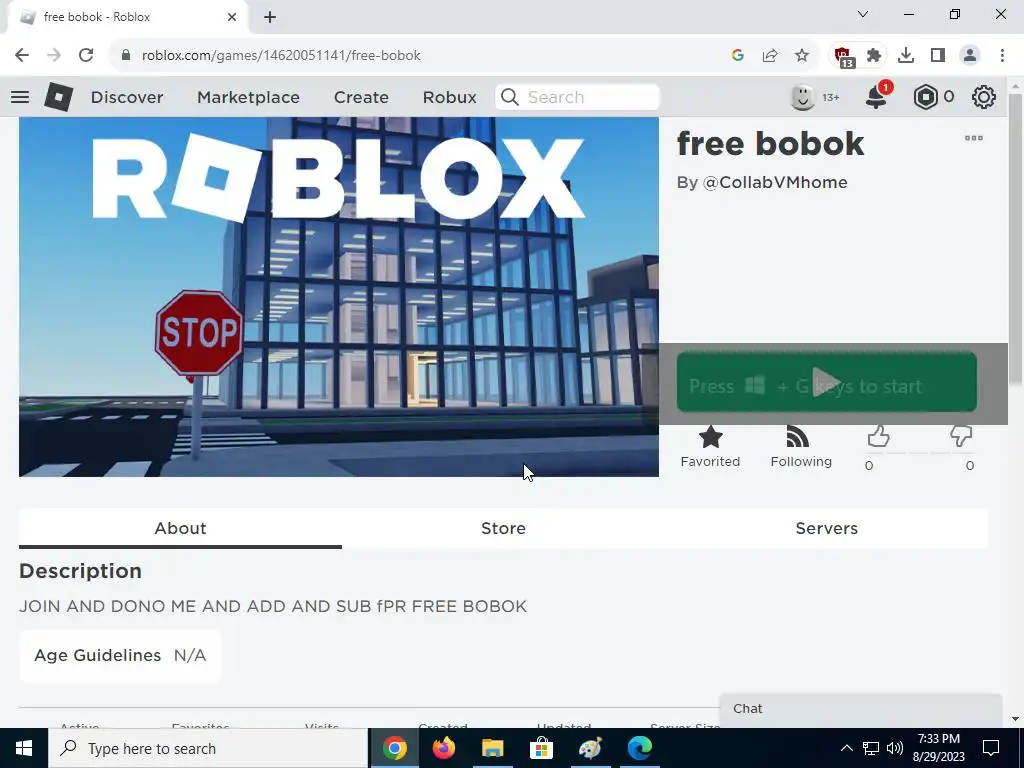Open the tab search chevron
Viewport: 1024px width, 768px height.
click(x=863, y=14)
